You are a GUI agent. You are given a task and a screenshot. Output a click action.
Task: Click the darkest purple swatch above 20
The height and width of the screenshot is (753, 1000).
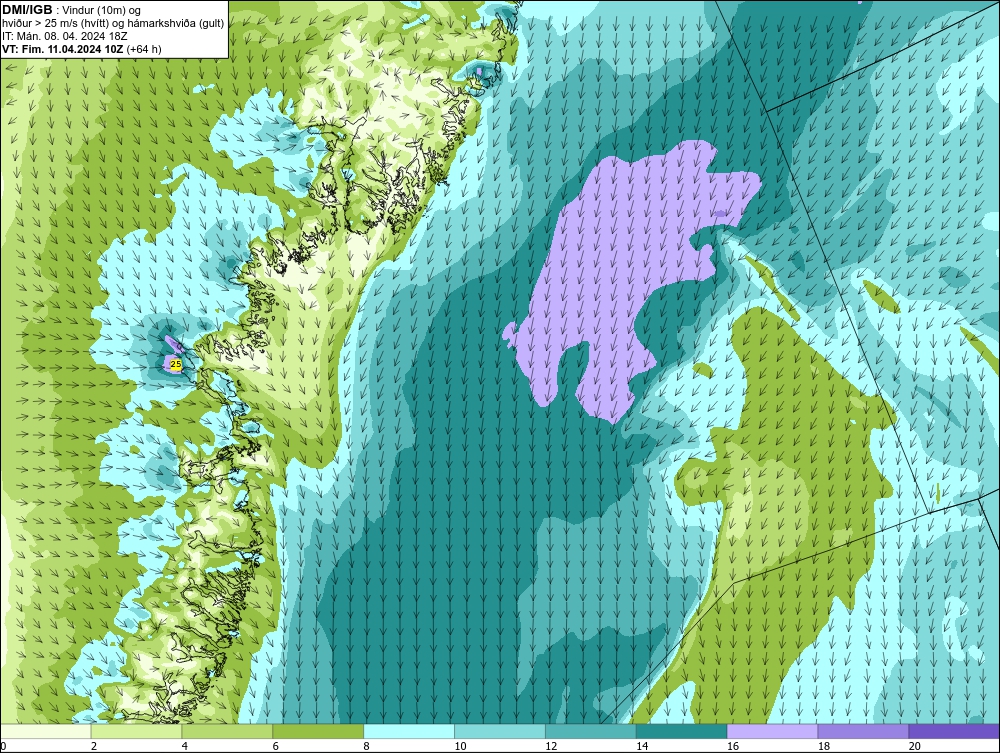pyautogui.click(x=954, y=731)
